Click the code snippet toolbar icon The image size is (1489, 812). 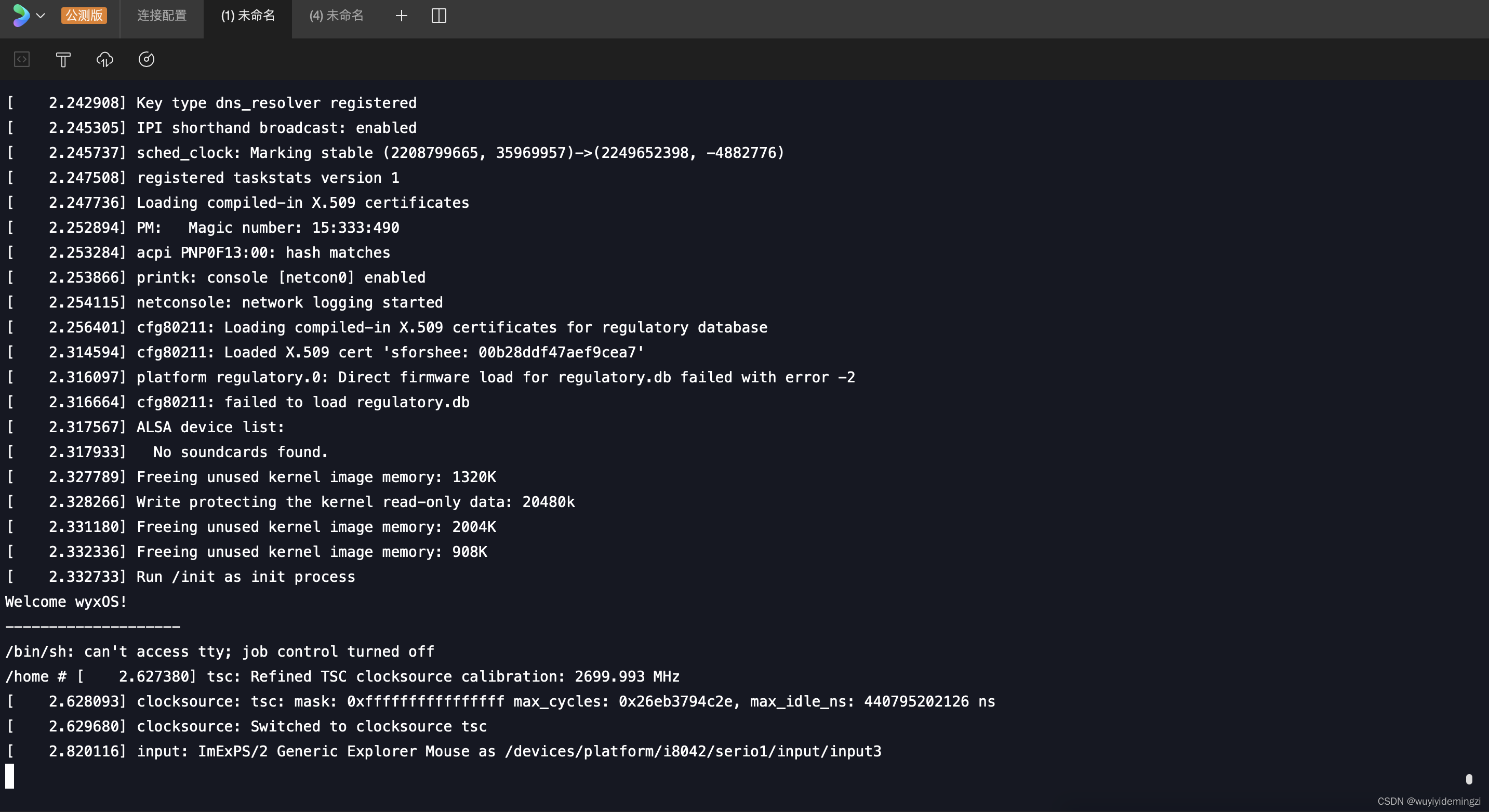21,60
